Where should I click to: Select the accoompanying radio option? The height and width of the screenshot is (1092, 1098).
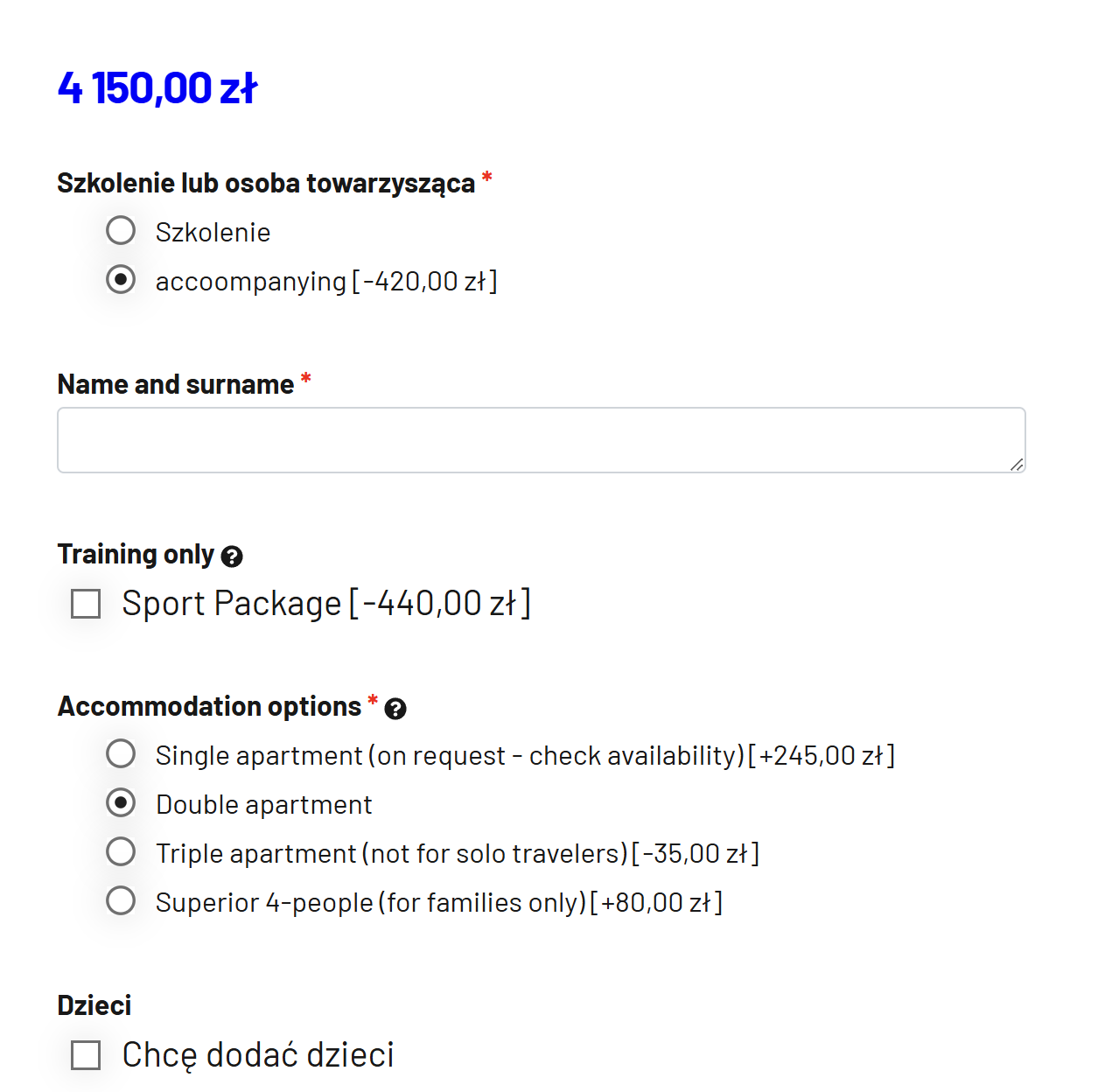(121, 280)
